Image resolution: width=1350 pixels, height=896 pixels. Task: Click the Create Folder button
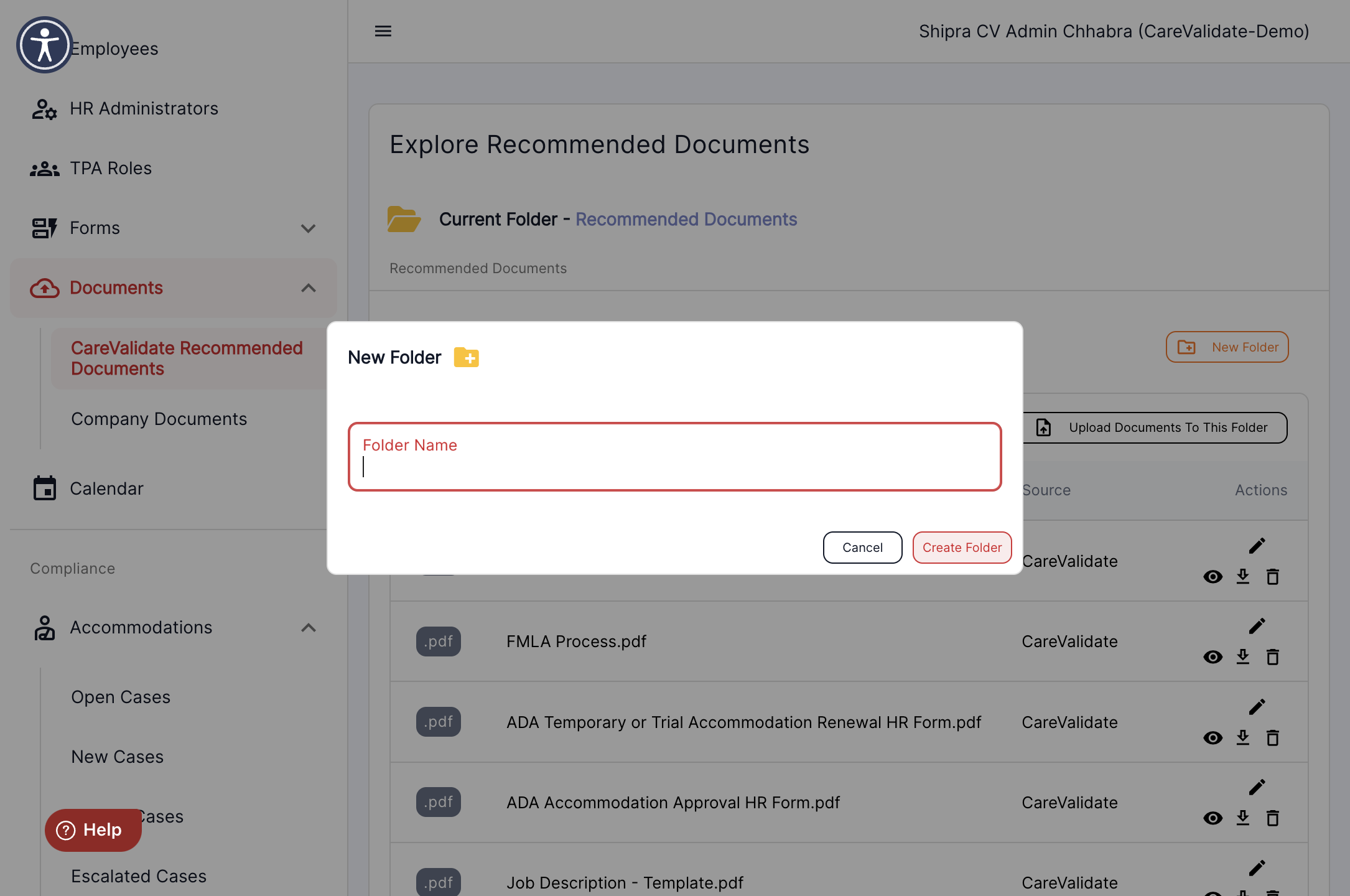962,548
